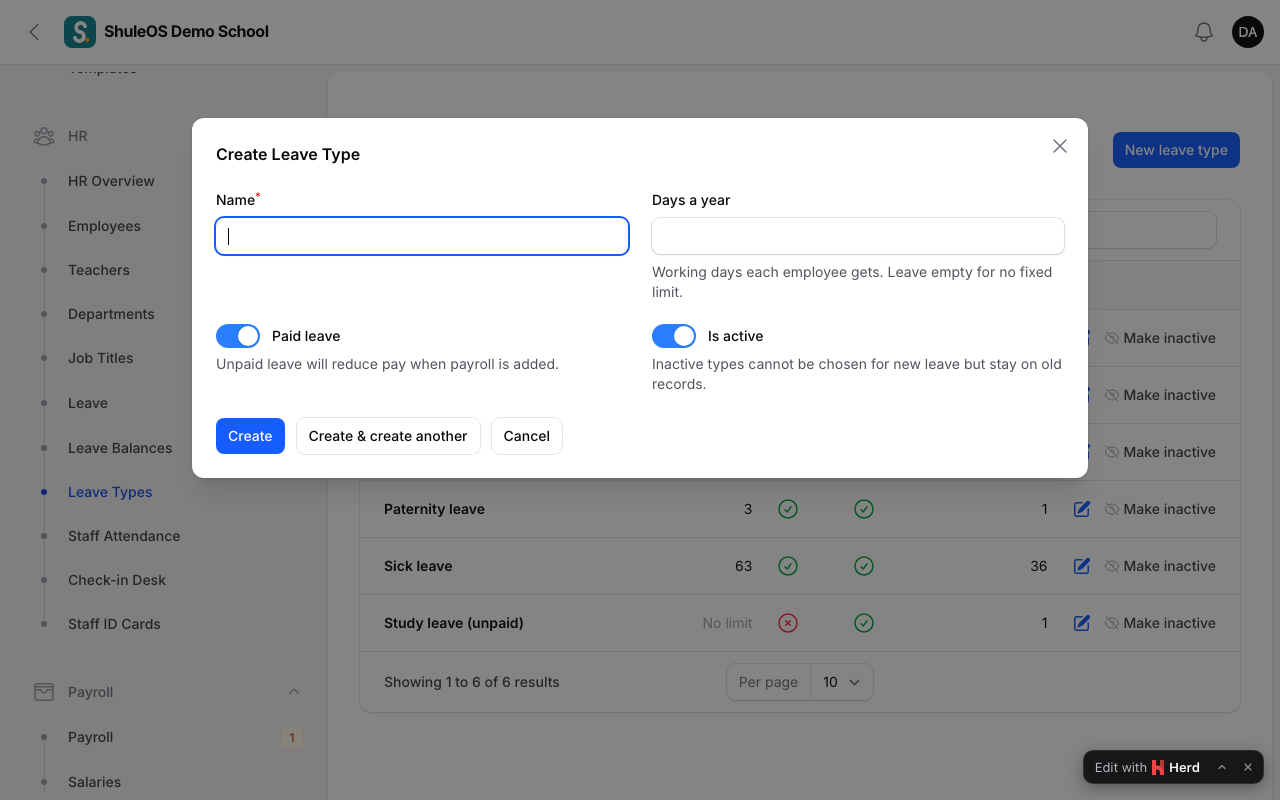Image resolution: width=1280 pixels, height=800 pixels.
Task: Edit the Sick leave row
Action: coord(1081,566)
